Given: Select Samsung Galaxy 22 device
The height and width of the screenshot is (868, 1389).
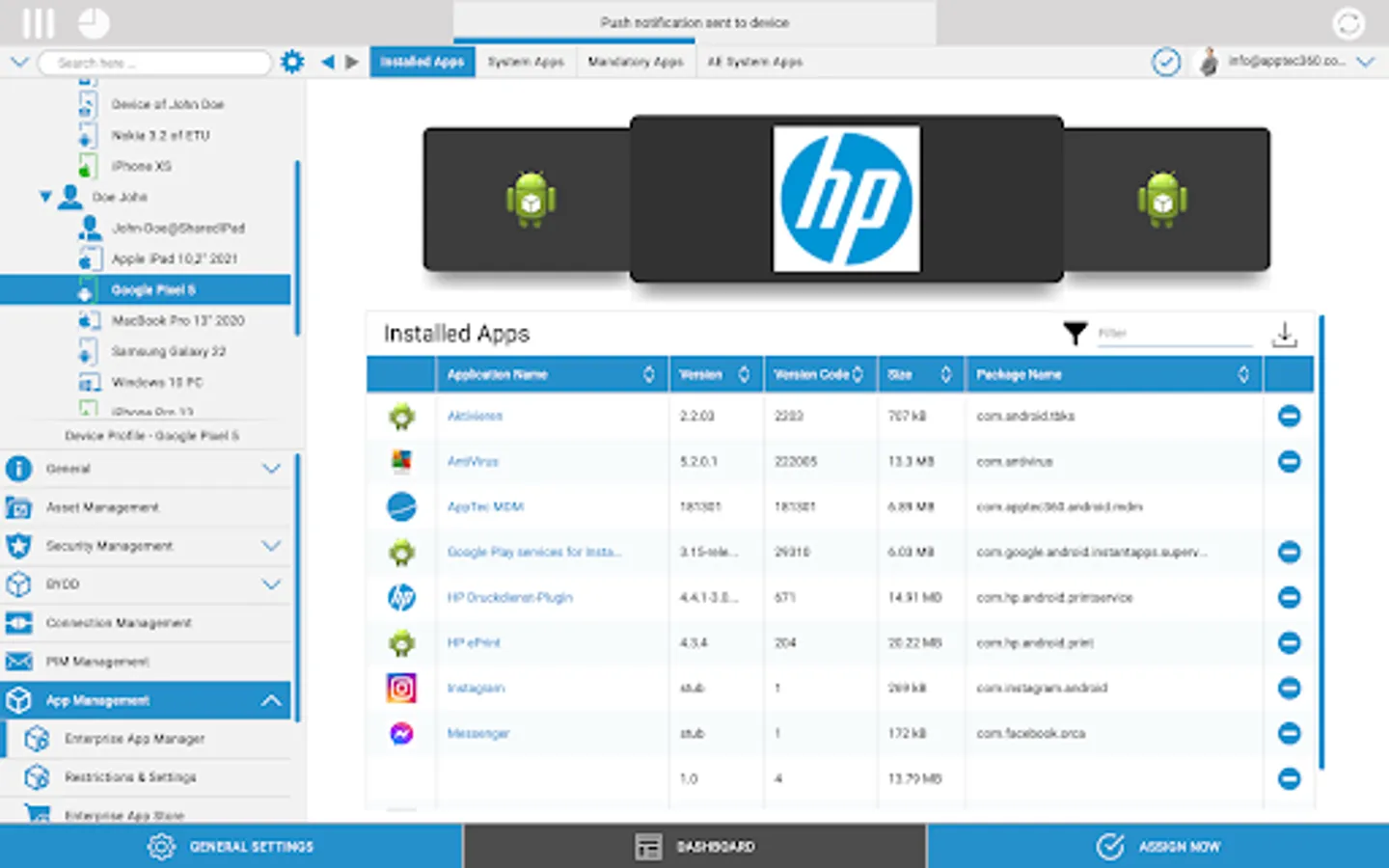Looking at the screenshot, I should click(x=168, y=351).
